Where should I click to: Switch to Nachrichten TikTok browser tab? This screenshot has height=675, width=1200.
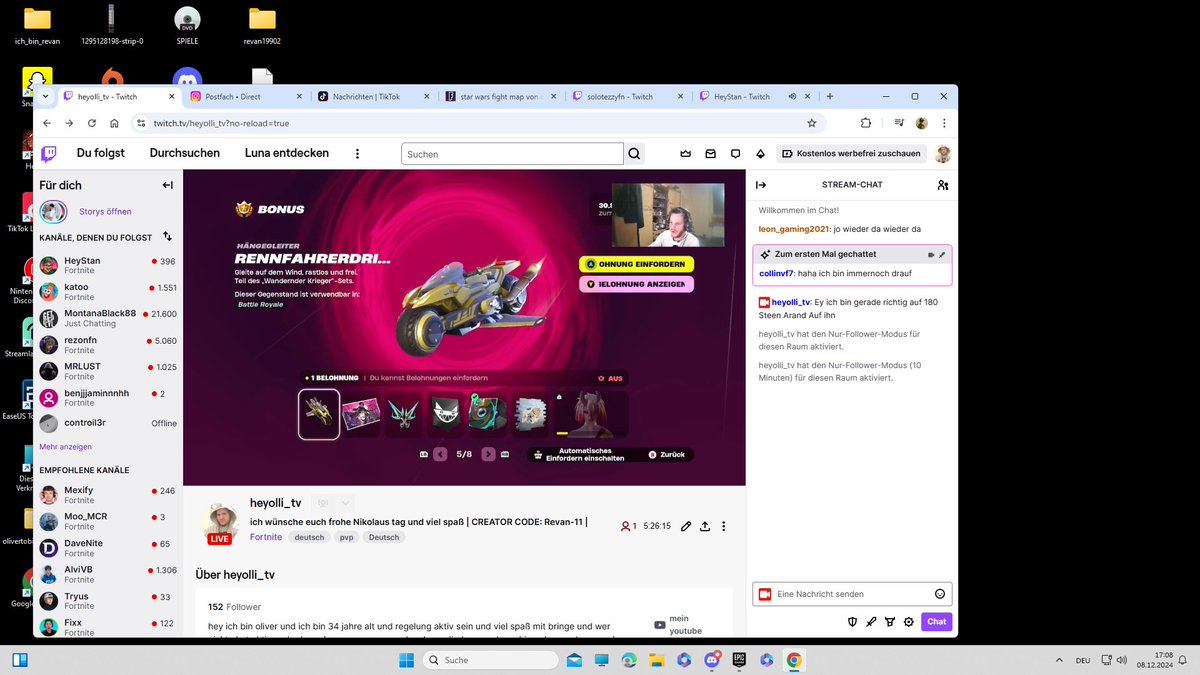pos(371,97)
